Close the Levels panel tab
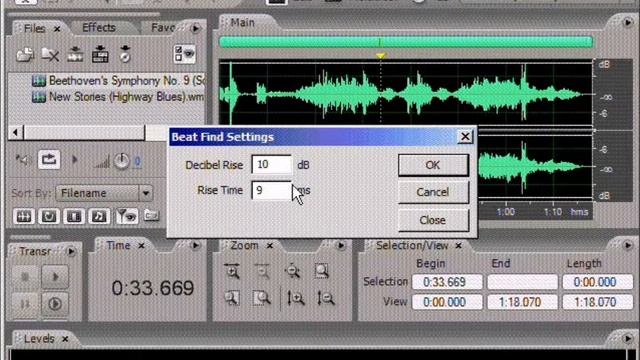The height and width of the screenshot is (360, 640). pos(65,339)
